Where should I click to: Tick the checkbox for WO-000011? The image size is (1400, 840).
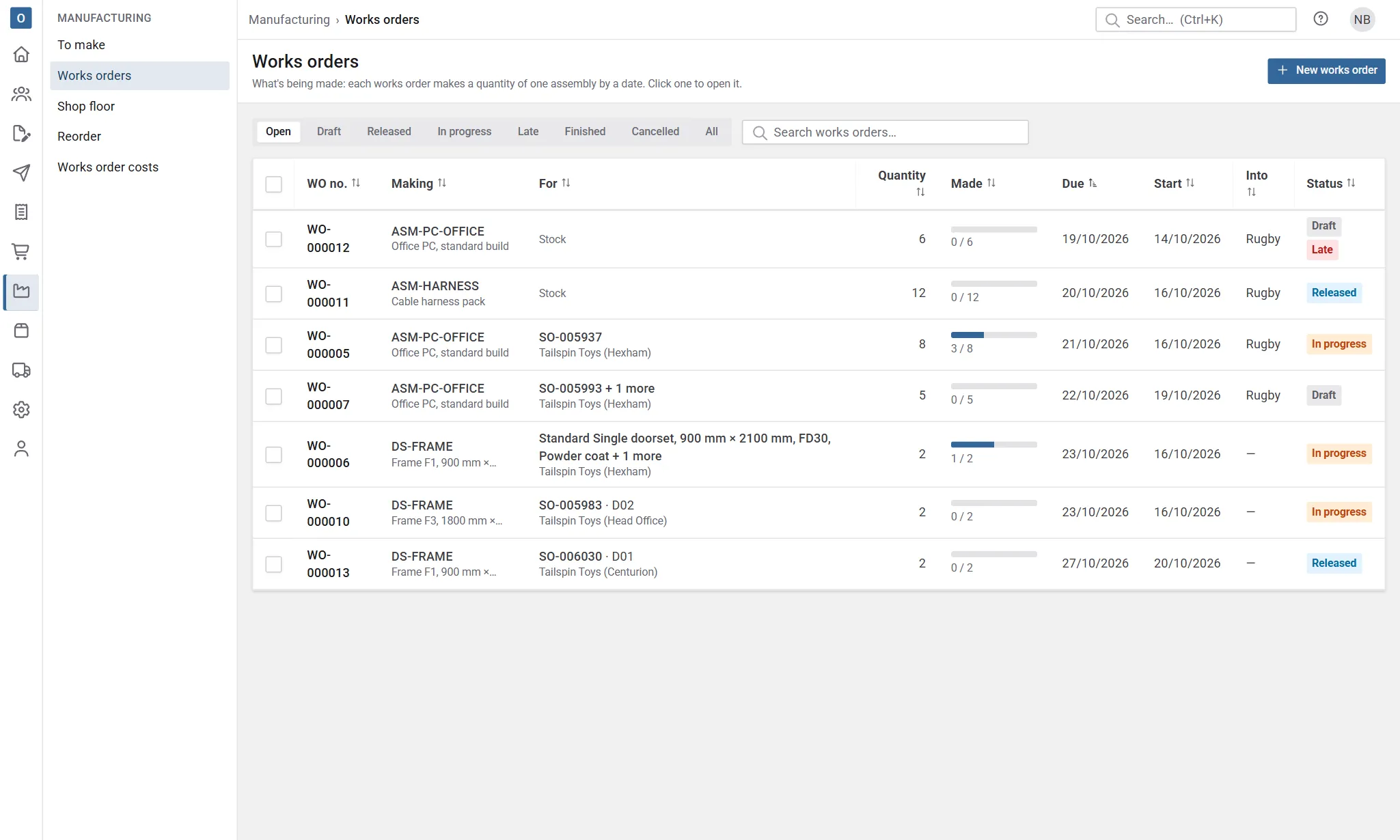(x=273, y=294)
